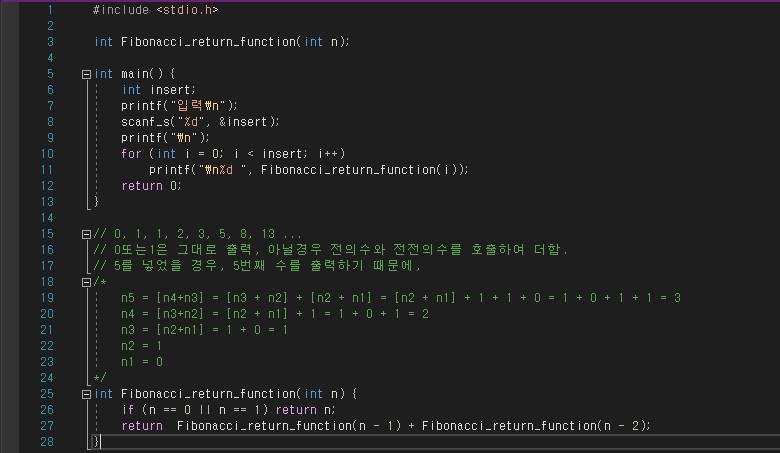Click the printf("\n") statement on line 9
Screen dimensions: 780x453
tap(165, 138)
